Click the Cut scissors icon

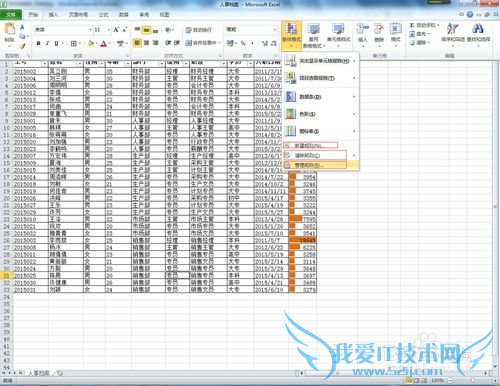coord(22,27)
